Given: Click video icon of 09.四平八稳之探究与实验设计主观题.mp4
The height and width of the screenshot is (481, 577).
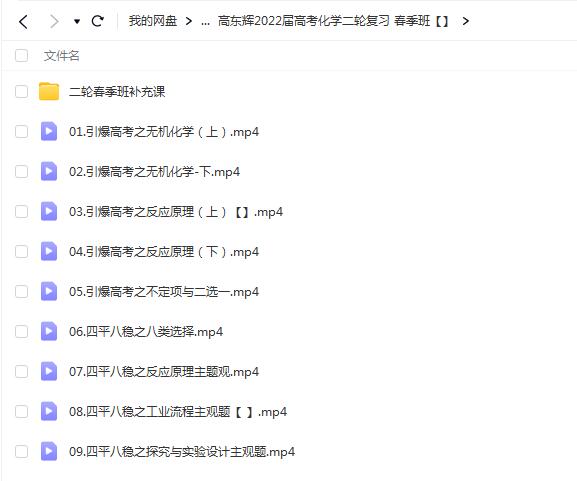Looking at the screenshot, I should coord(49,451).
